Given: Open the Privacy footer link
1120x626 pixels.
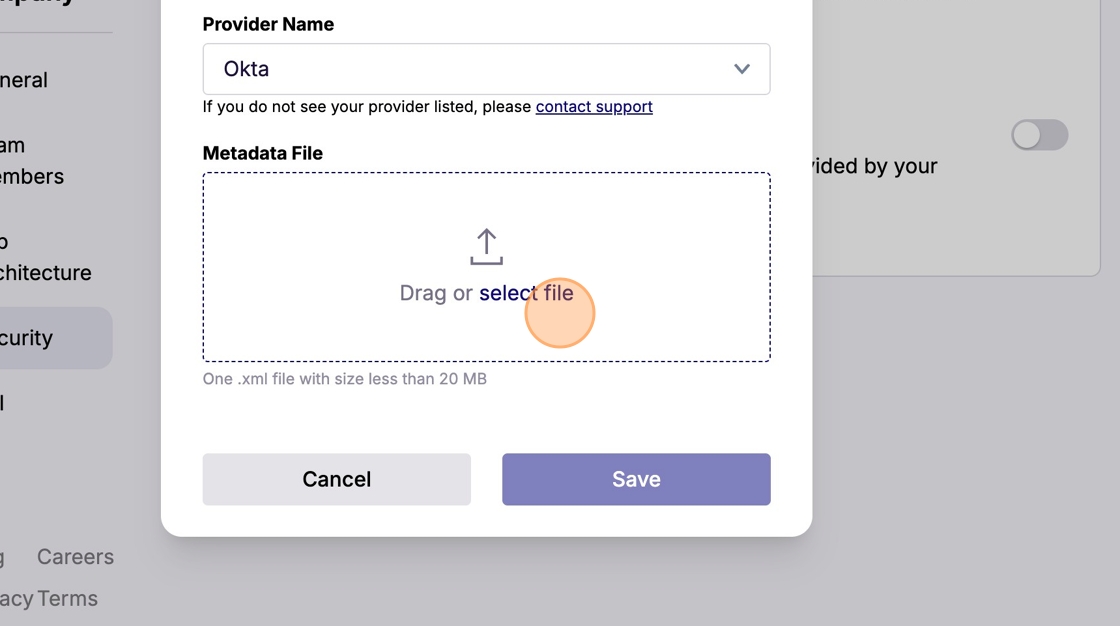Looking at the screenshot, I should [16, 599].
